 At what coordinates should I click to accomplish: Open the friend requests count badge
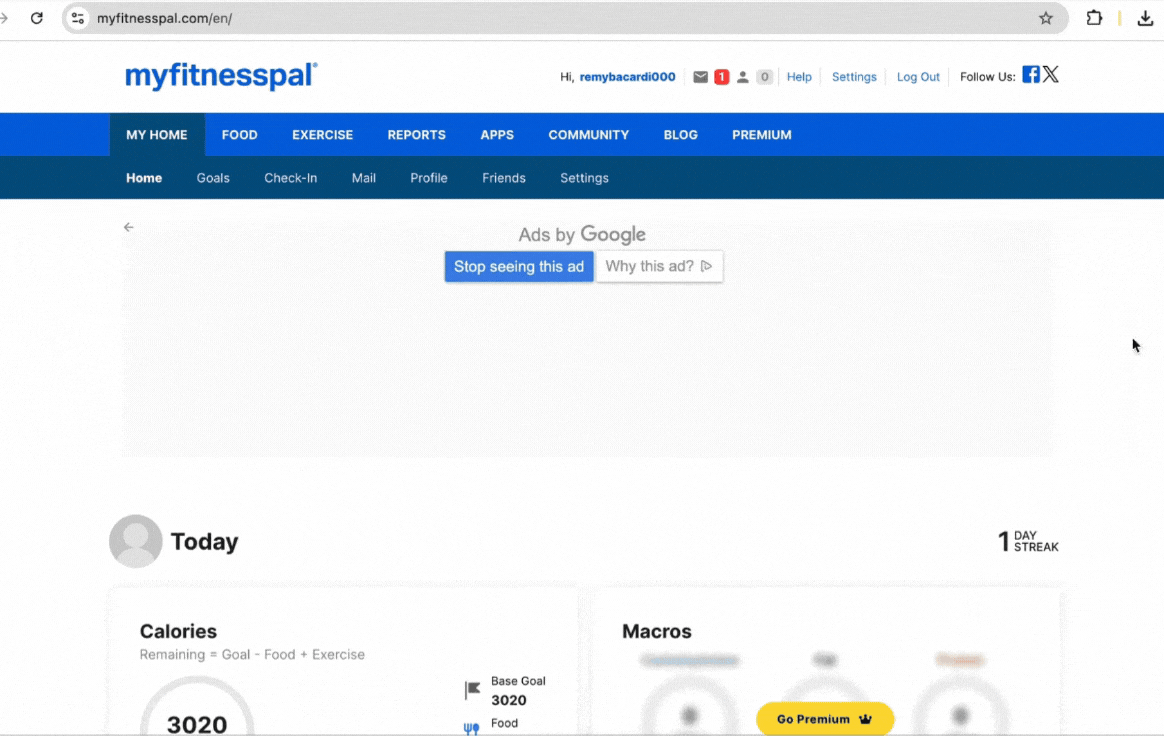point(764,76)
